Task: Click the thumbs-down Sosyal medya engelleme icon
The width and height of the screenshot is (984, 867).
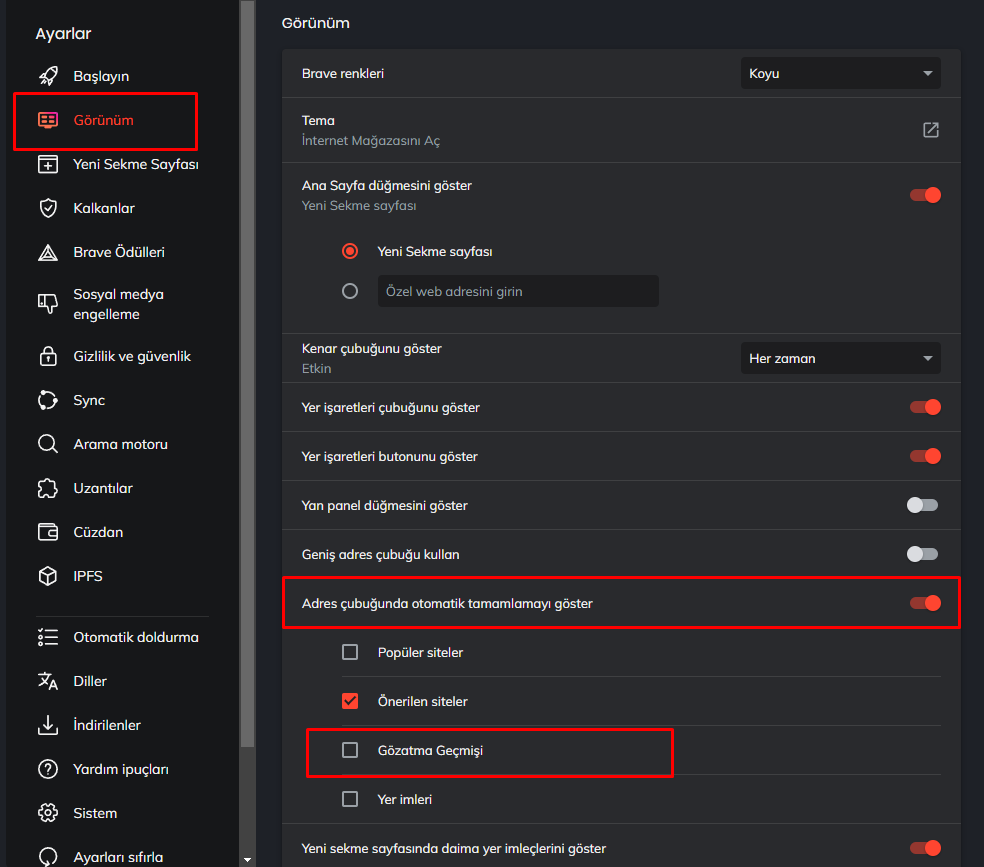Action: coord(48,304)
